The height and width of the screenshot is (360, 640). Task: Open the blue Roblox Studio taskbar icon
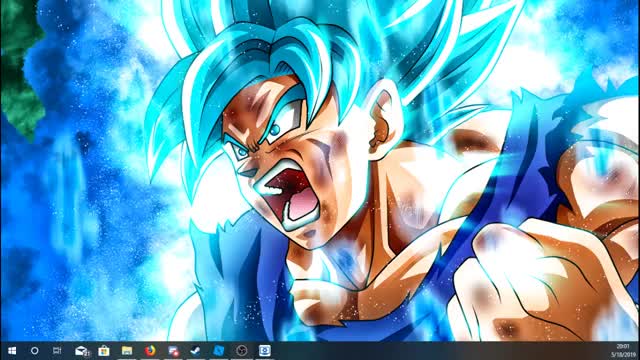[219, 351]
